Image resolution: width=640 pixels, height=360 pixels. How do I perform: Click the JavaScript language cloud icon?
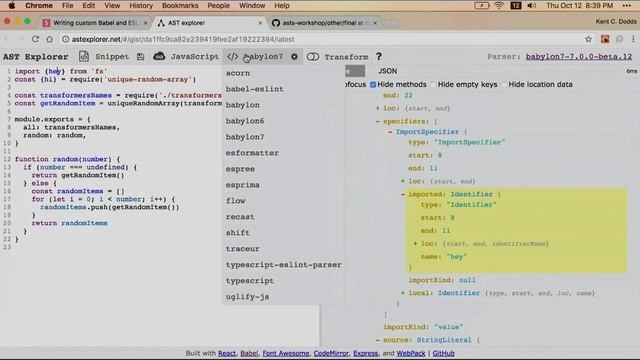pyautogui.click(x=159, y=56)
